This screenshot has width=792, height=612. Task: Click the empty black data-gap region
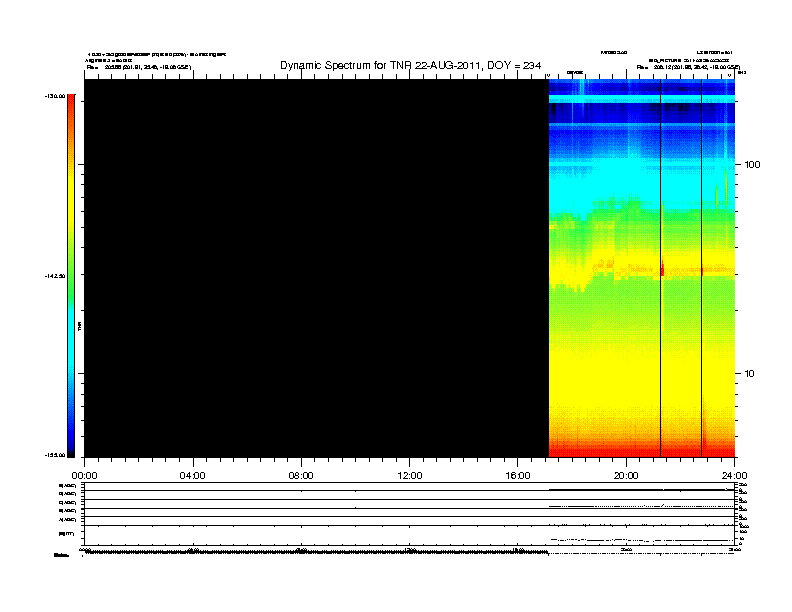click(x=316, y=268)
